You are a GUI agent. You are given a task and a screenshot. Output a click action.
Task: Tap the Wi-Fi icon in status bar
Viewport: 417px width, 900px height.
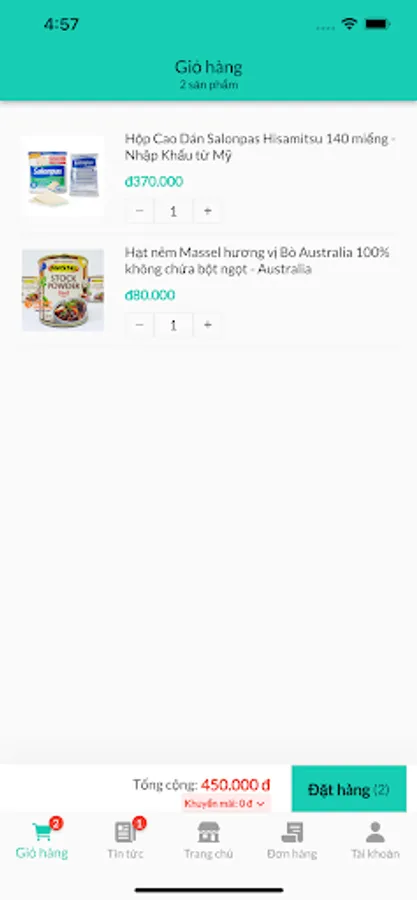tap(349, 24)
